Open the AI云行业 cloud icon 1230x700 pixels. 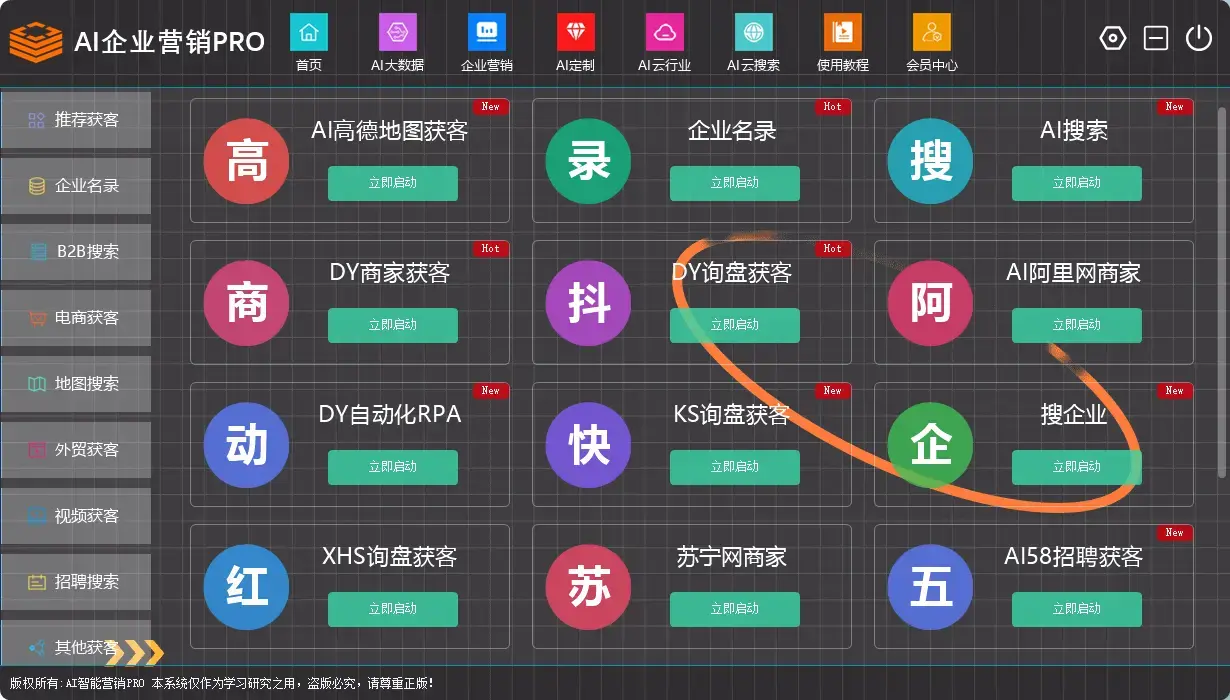(x=665, y=32)
